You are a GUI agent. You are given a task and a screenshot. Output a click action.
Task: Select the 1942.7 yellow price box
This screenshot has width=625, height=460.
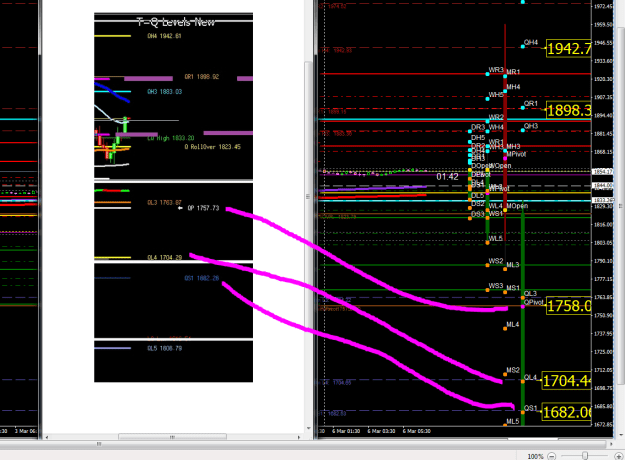pos(568,49)
